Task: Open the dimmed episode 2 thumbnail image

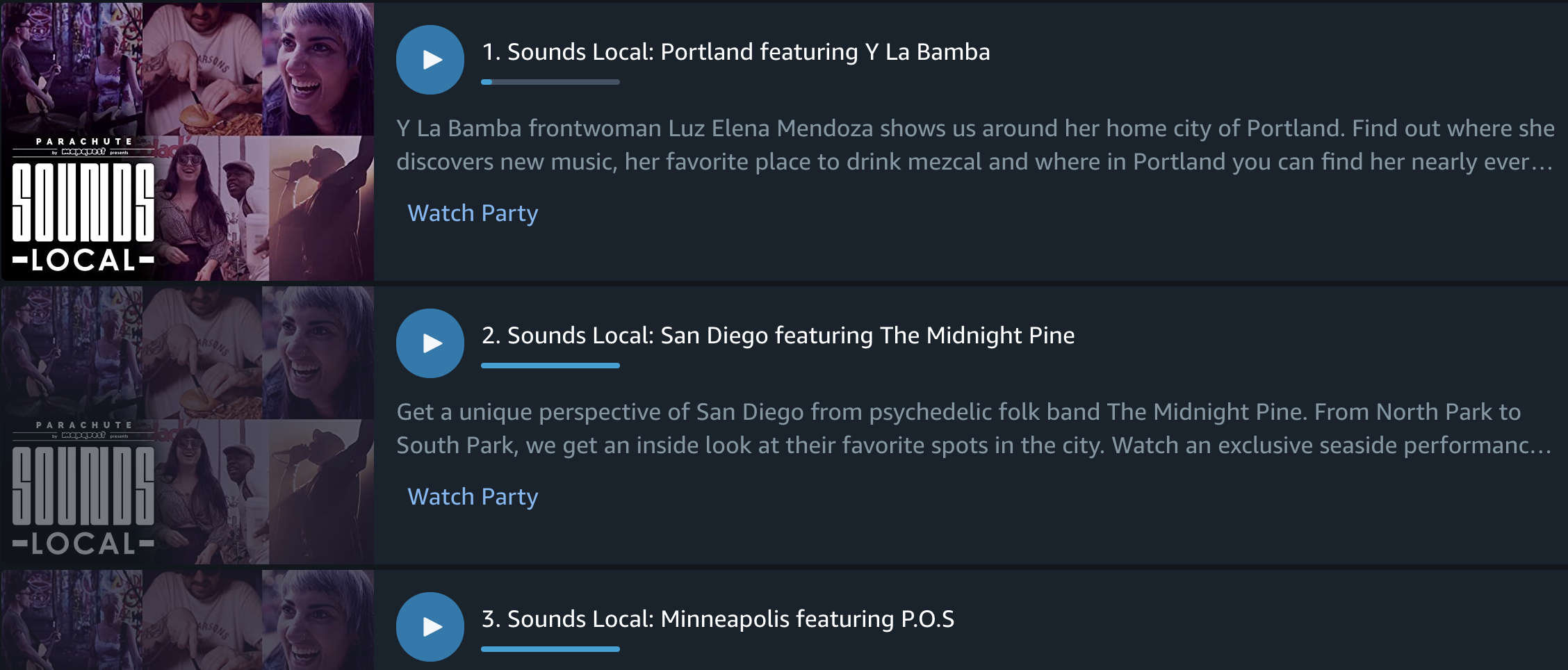Action: tap(188, 425)
